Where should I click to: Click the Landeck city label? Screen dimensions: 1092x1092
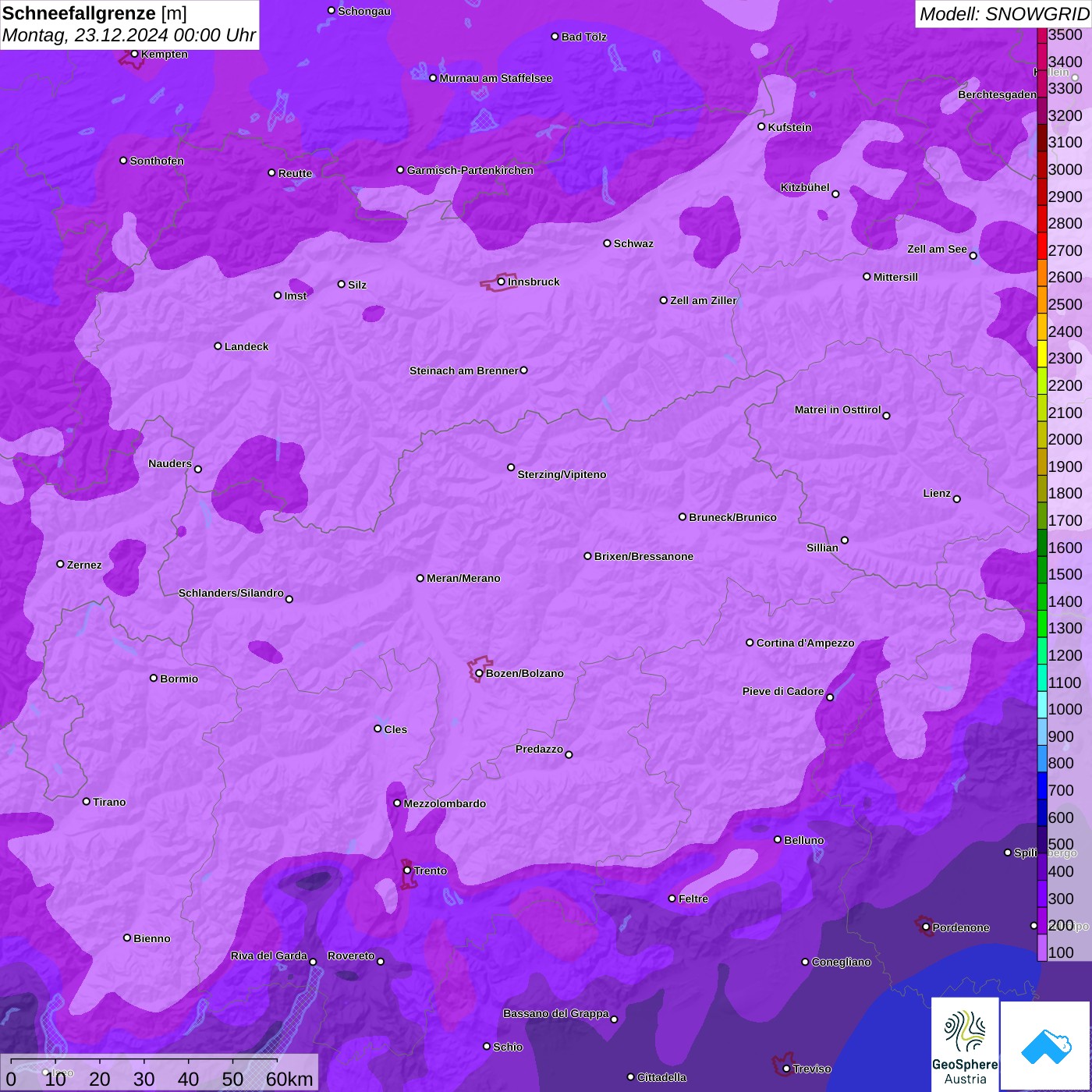click(246, 346)
